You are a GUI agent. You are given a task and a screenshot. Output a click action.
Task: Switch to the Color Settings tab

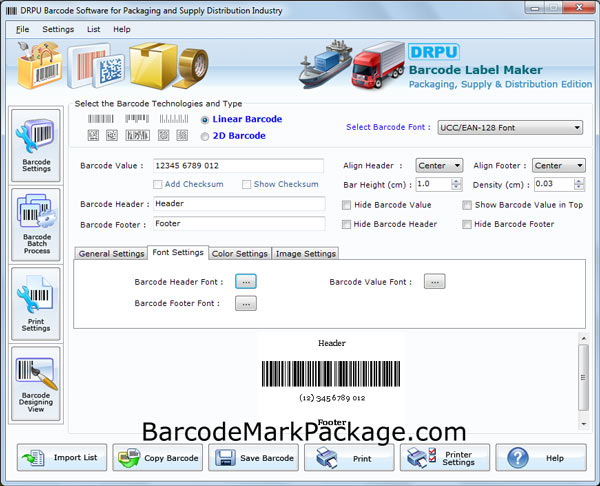click(240, 254)
